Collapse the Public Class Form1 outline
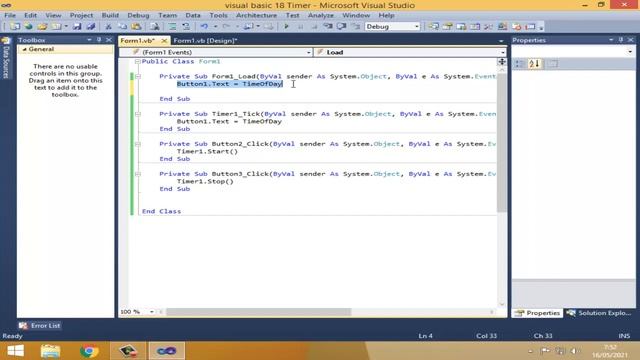The height and width of the screenshot is (360, 640). [138, 62]
